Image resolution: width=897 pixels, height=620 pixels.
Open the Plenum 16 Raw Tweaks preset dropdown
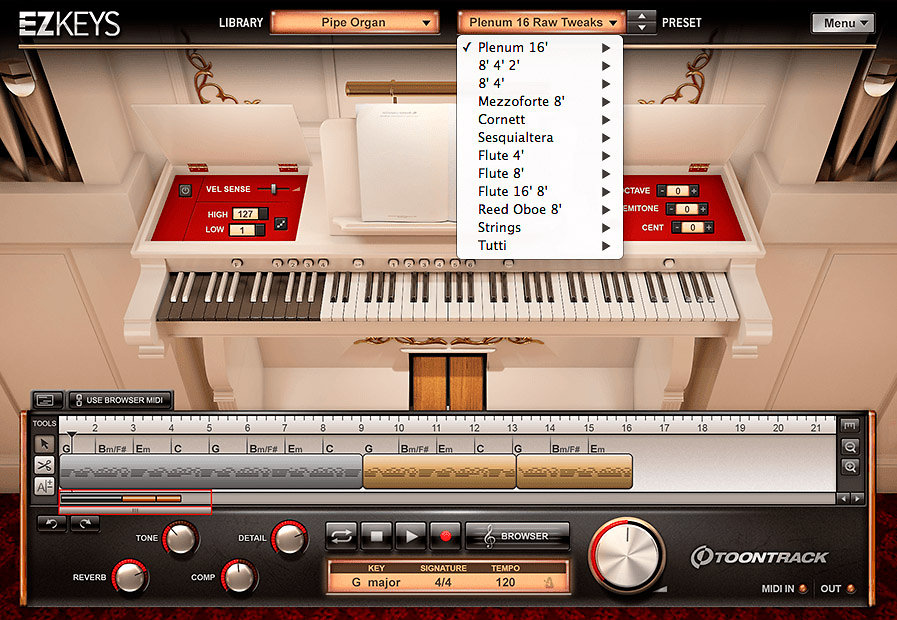point(541,22)
